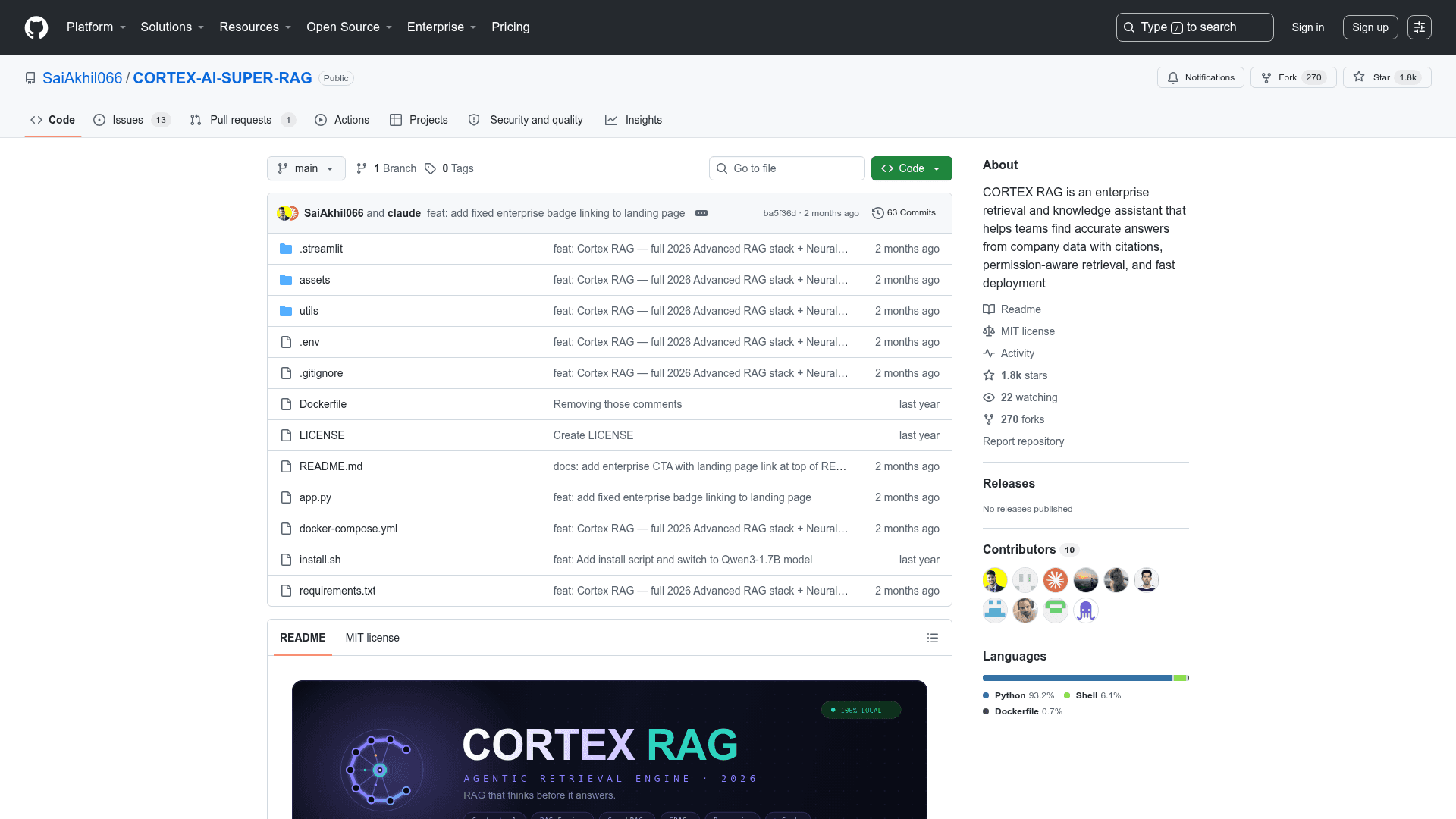Select the MIT license README tab
1456x819 pixels.
point(372,638)
